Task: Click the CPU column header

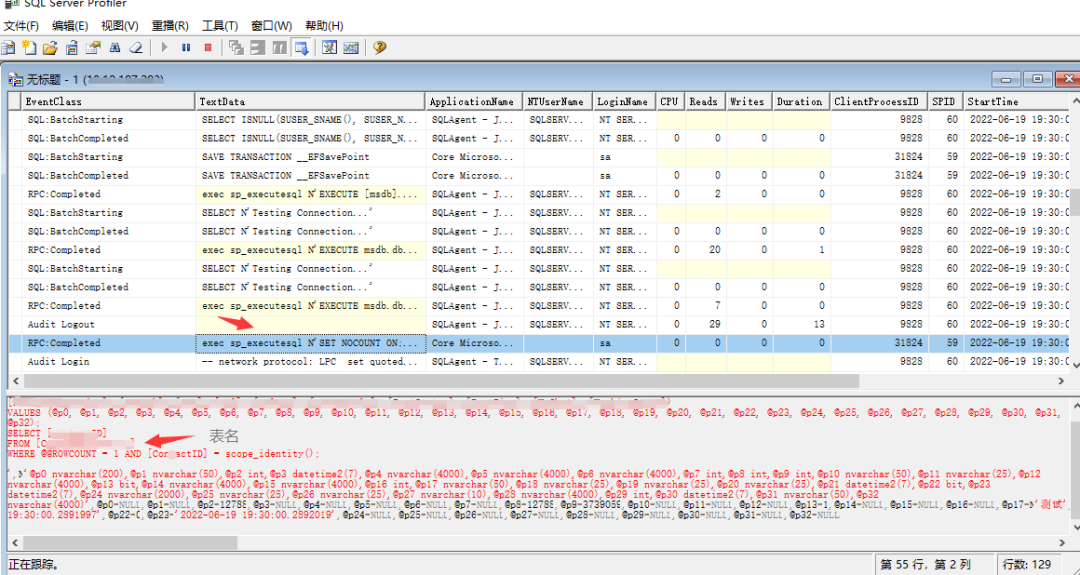Action: tap(670, 101)
